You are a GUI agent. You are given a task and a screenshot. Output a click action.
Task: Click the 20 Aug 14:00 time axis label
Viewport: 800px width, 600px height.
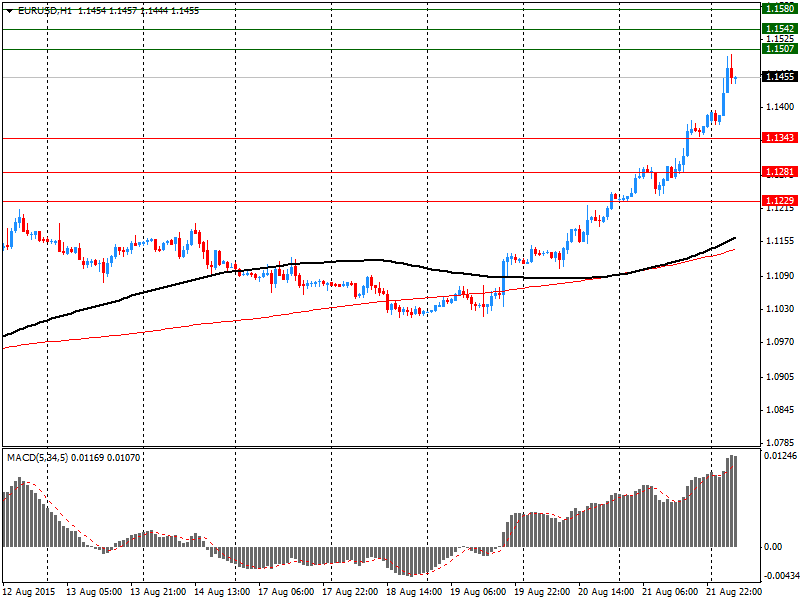tap(606, 592)
